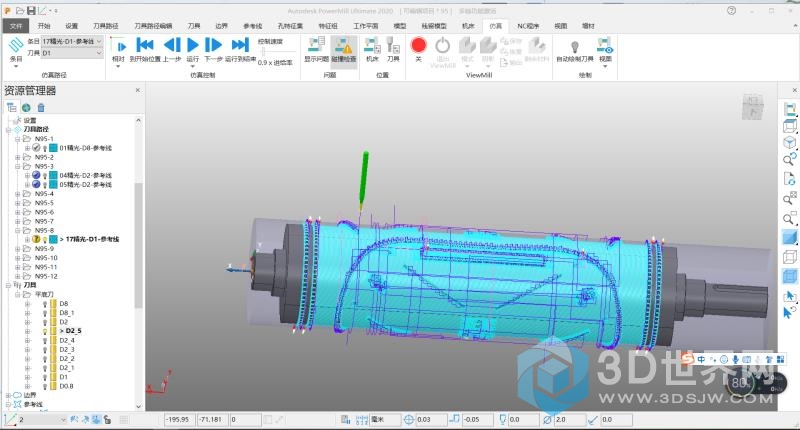Click the explorer recycle bin icon
Screen dimensions: 800x430
tap(41, 107)
